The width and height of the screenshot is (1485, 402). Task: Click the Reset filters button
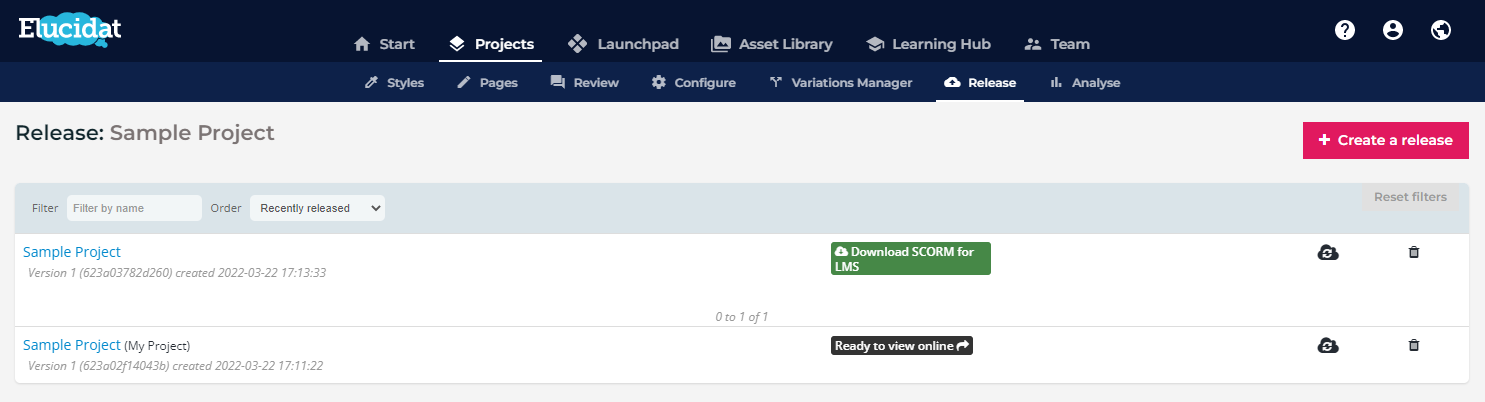[x=1410, y=197]
